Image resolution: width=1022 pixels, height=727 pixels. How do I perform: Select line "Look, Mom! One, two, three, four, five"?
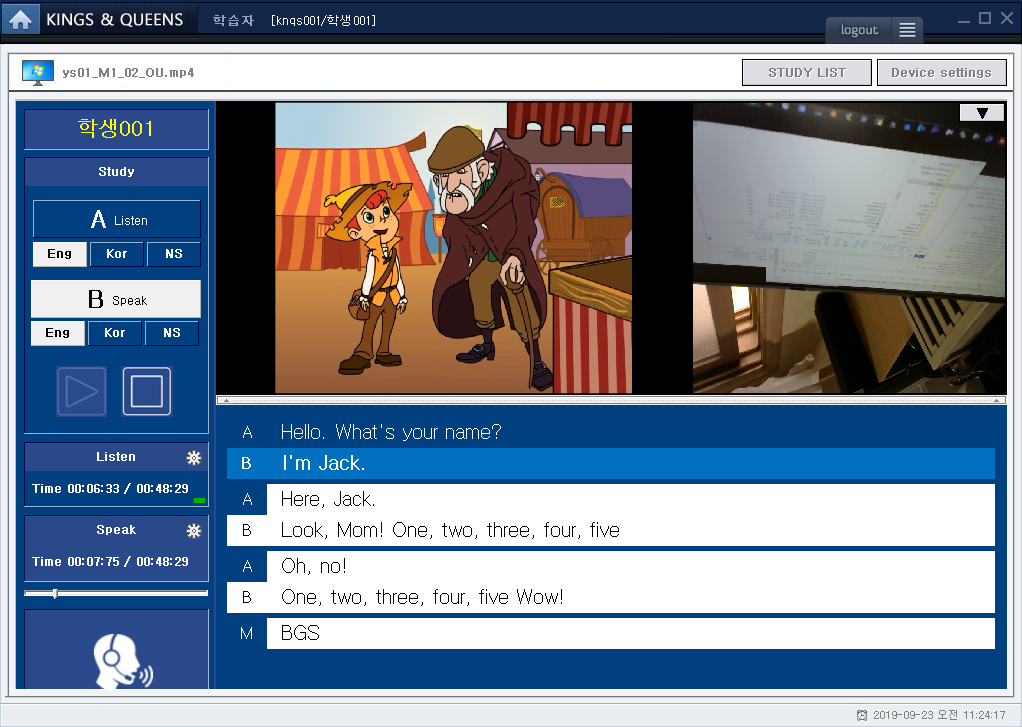point(611,530)
